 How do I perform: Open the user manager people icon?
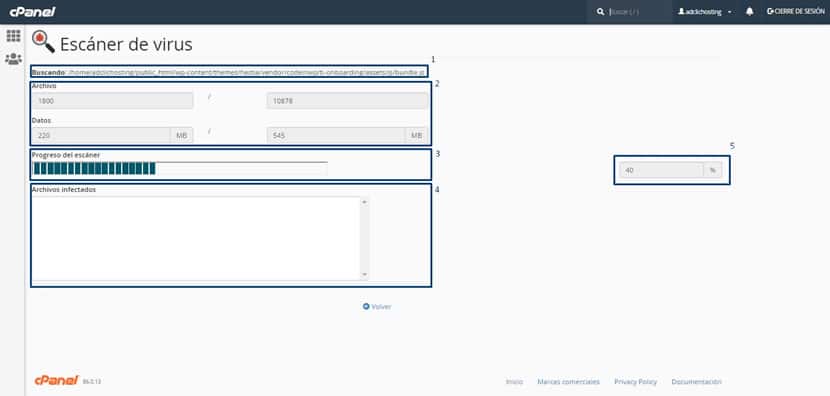point(13,59)
